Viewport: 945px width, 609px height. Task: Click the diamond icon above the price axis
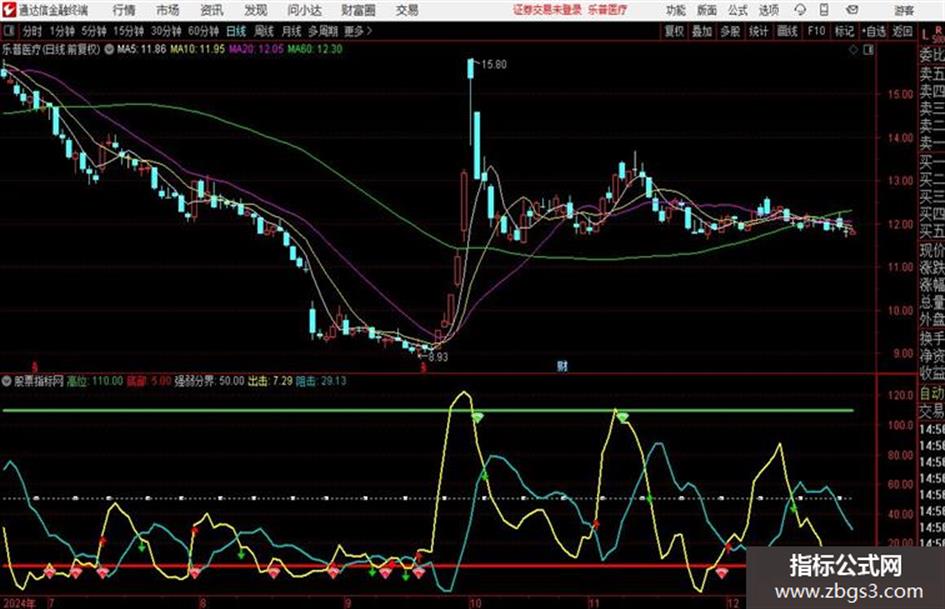point(853,50)
